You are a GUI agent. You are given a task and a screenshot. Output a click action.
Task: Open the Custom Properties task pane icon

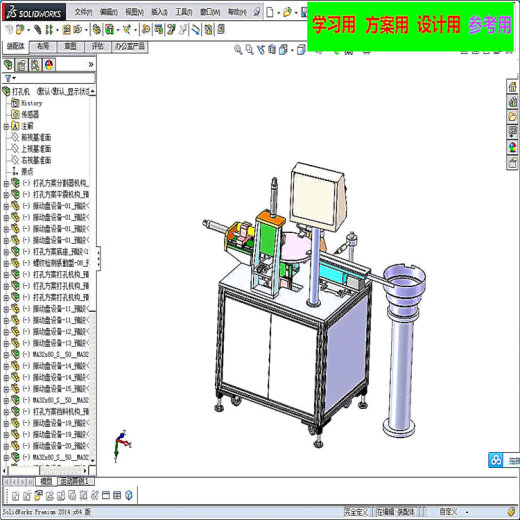click(512, 163)
